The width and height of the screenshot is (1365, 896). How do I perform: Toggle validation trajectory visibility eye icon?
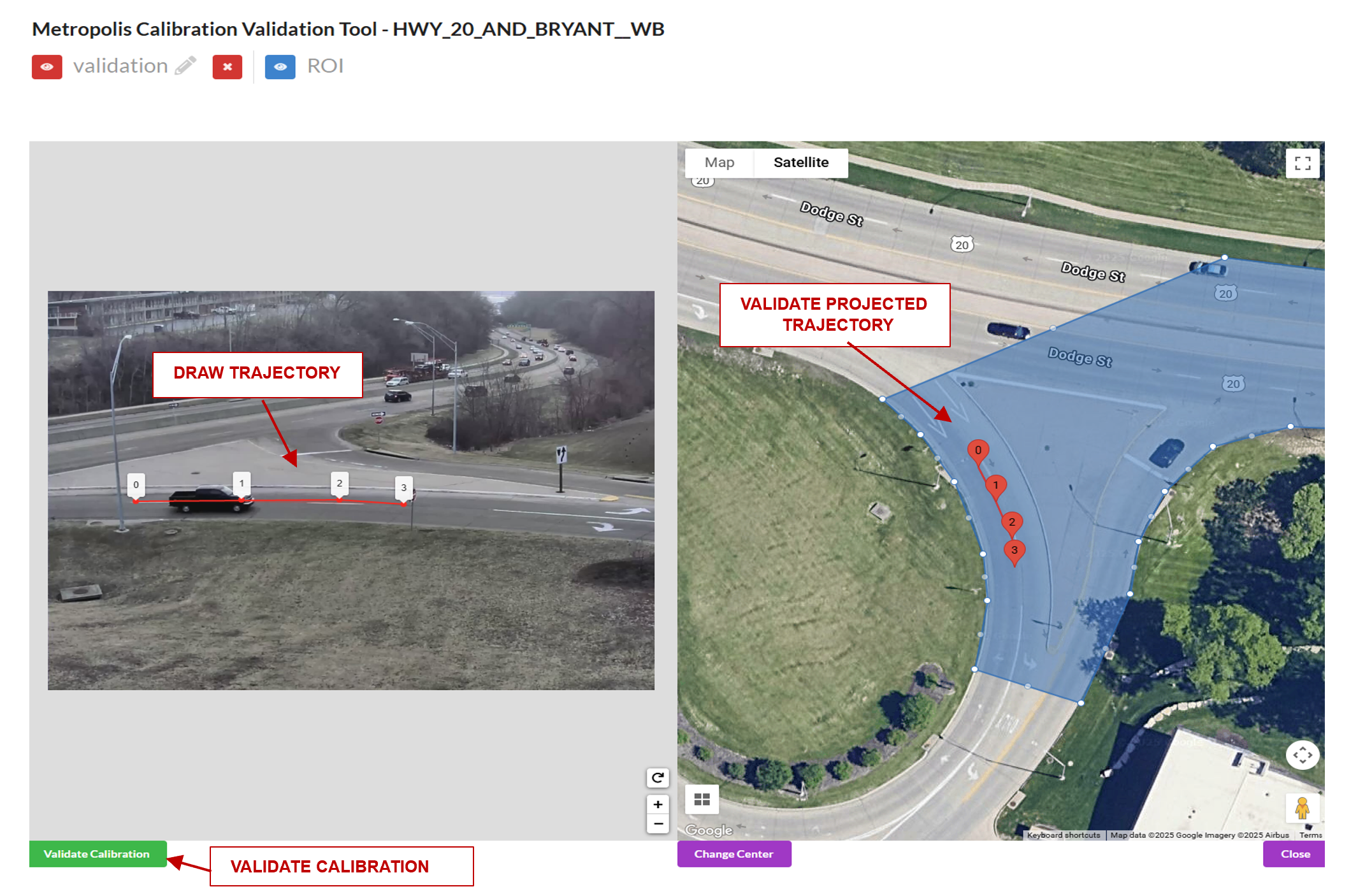pos(47,67)
